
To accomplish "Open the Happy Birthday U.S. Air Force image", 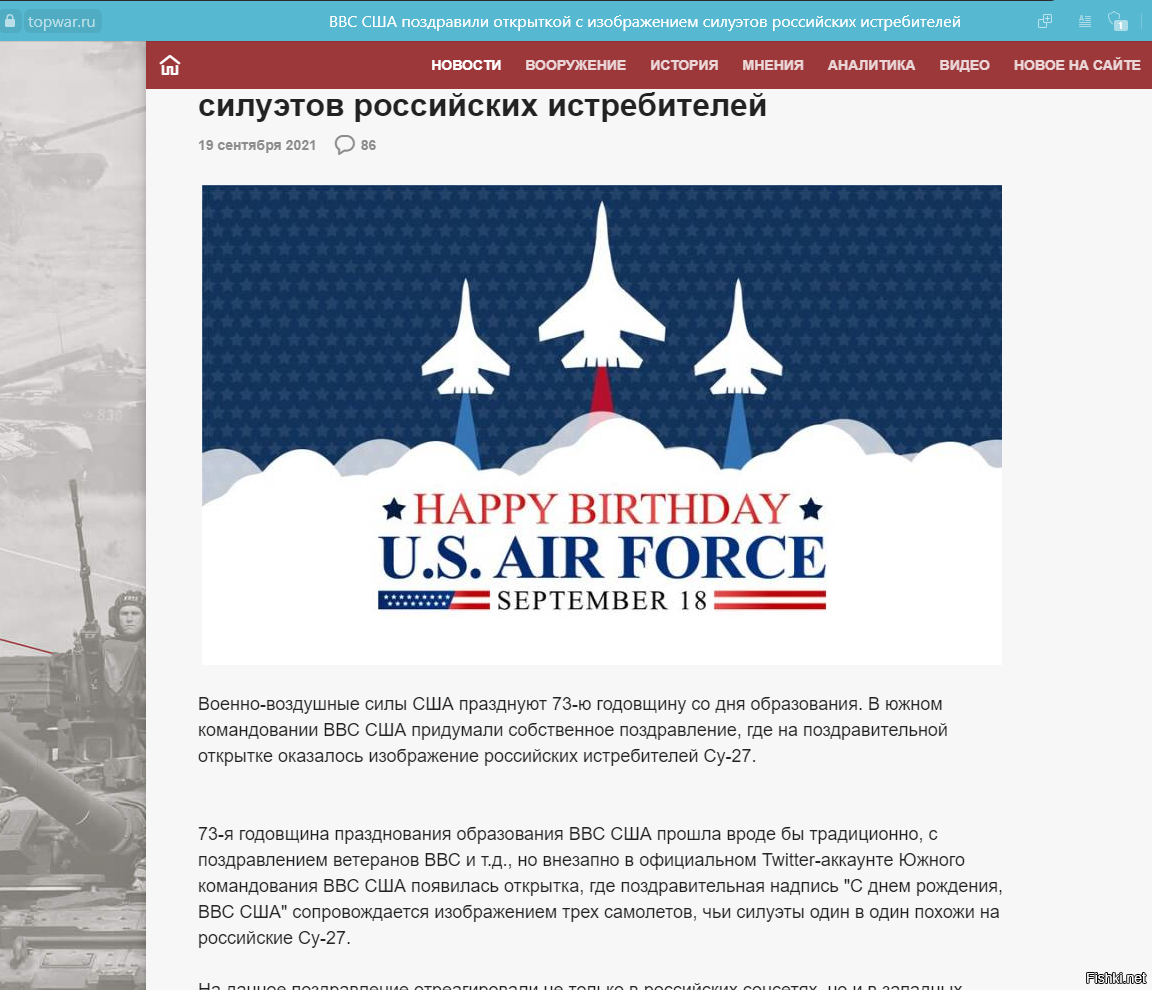I will click(602, 424).
